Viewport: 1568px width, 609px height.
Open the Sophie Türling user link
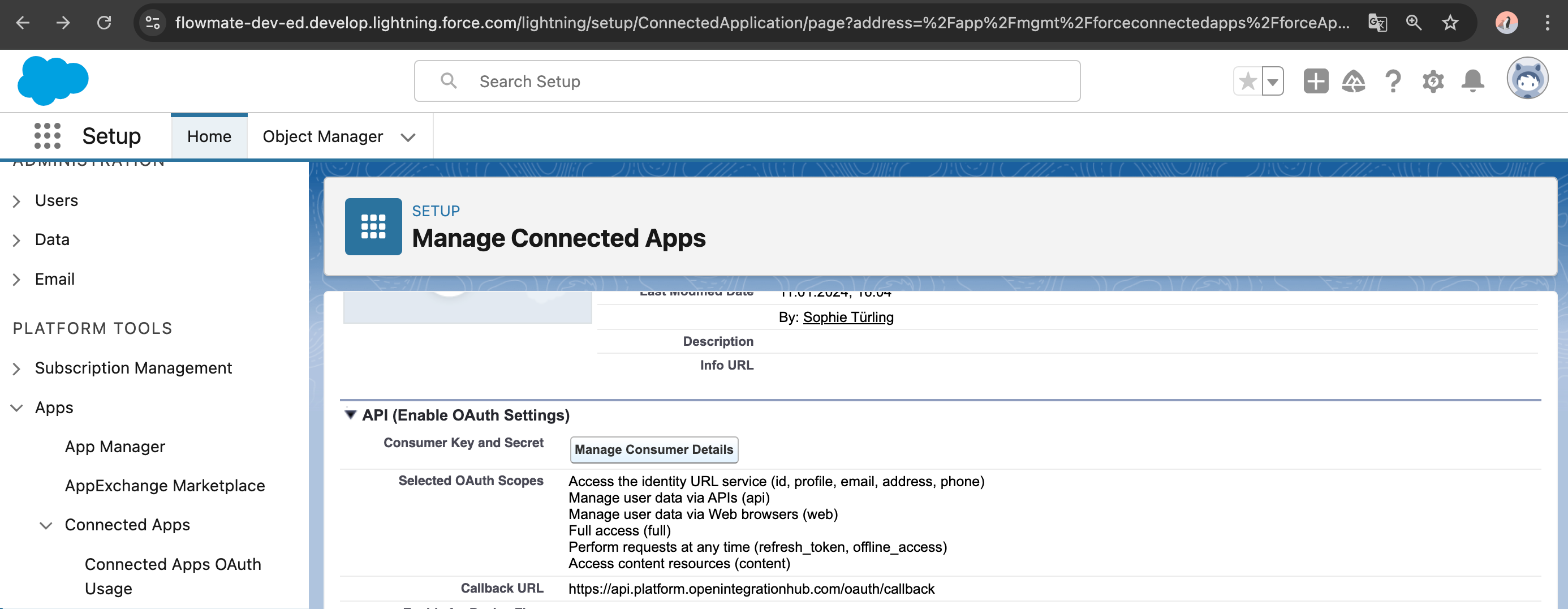coord(848,318)
